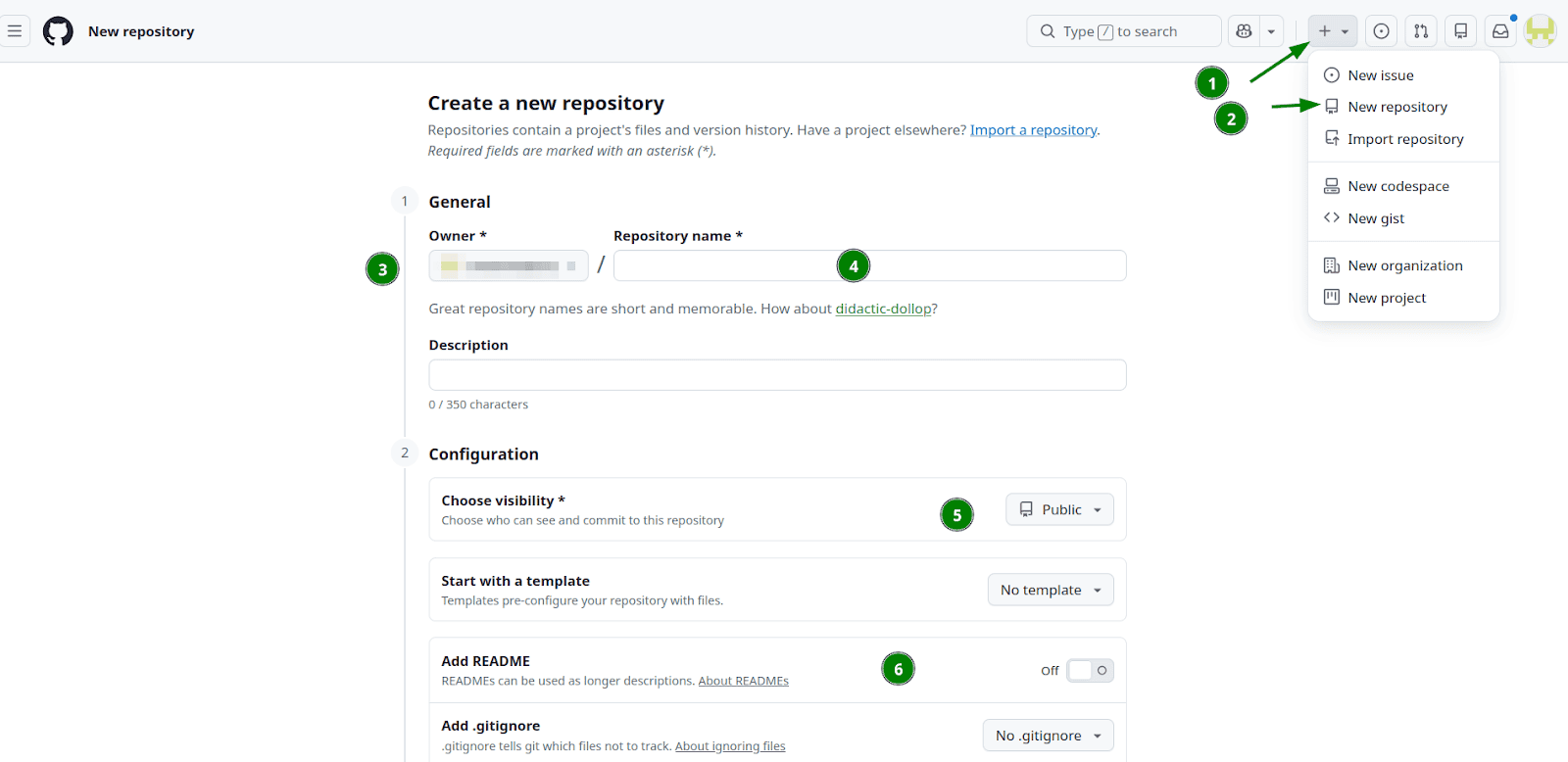Open the About ignoring files link

pos(730,746)
